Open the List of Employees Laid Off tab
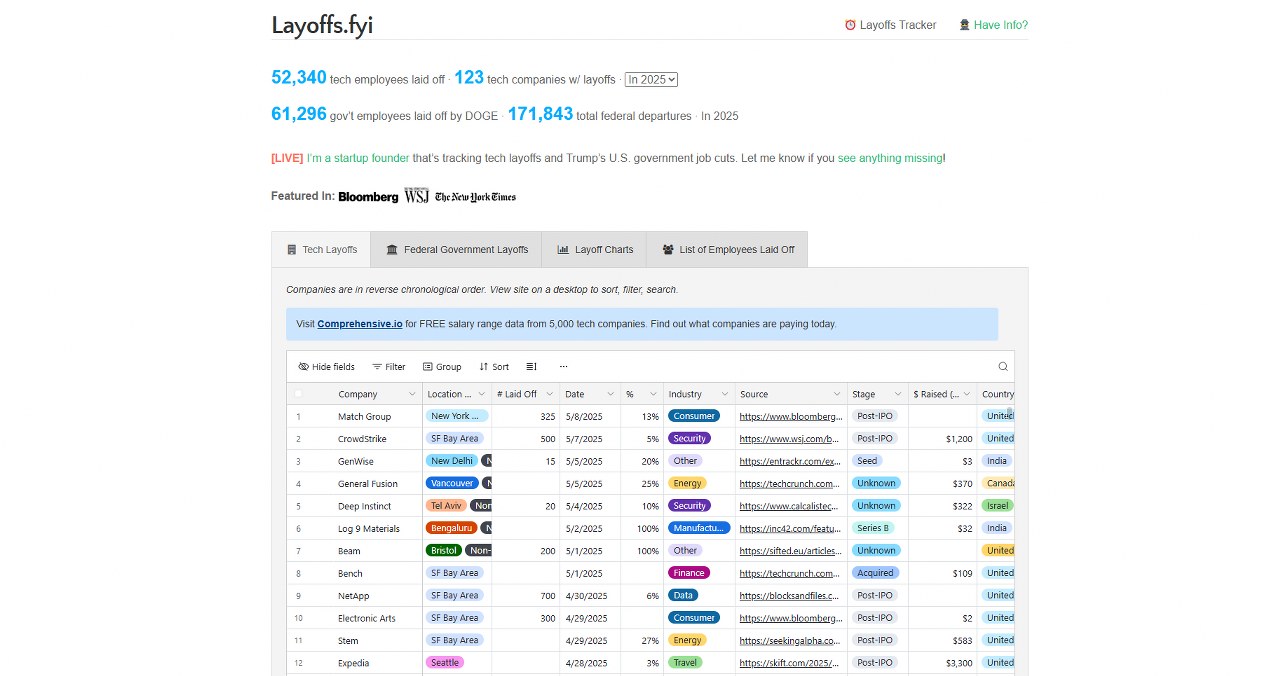 [x=727, y=250]
